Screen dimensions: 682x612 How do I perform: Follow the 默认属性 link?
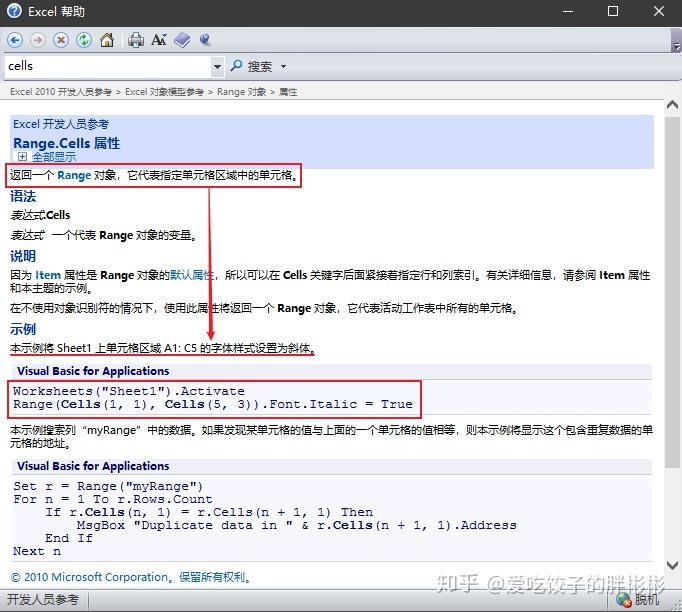tap(191, 275)
